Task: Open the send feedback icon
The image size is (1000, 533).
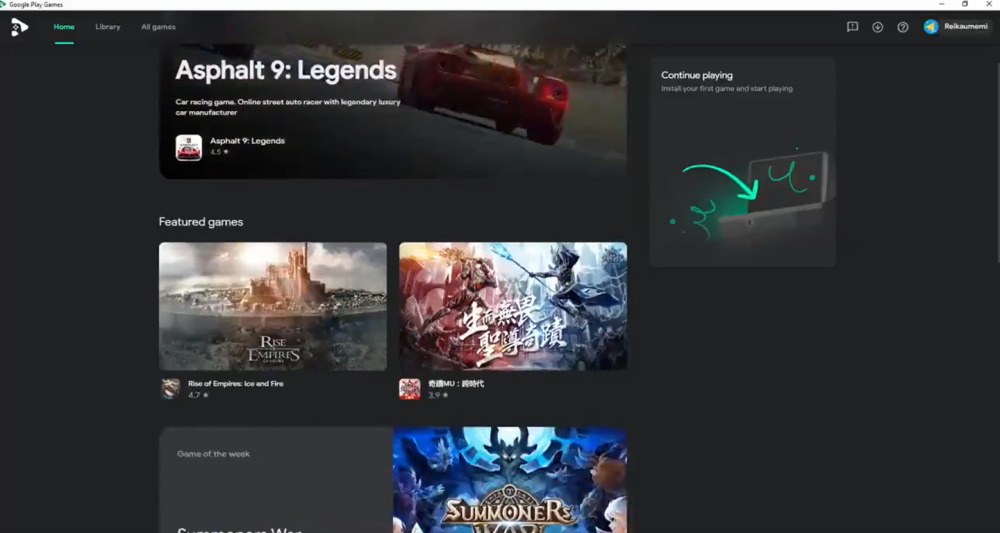Action: click(852, 27)
